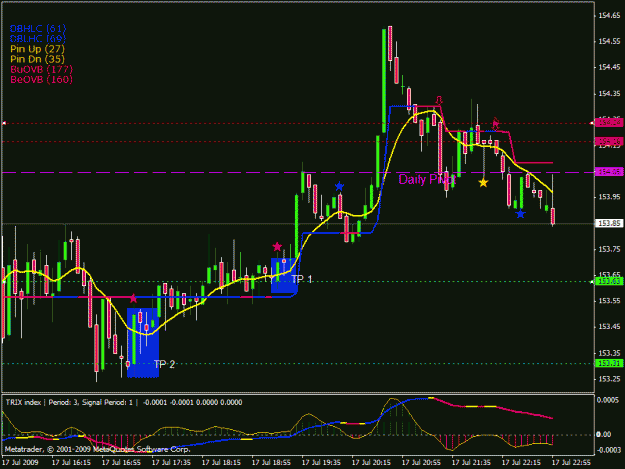Click the 153.45 price scale value
This screenshot has width=625, height=469.
pos(609,327)
